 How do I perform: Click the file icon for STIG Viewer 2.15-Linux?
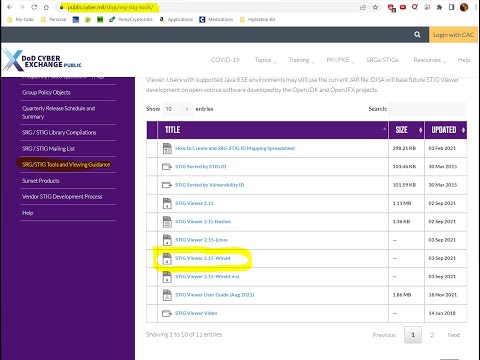[167, 240]
